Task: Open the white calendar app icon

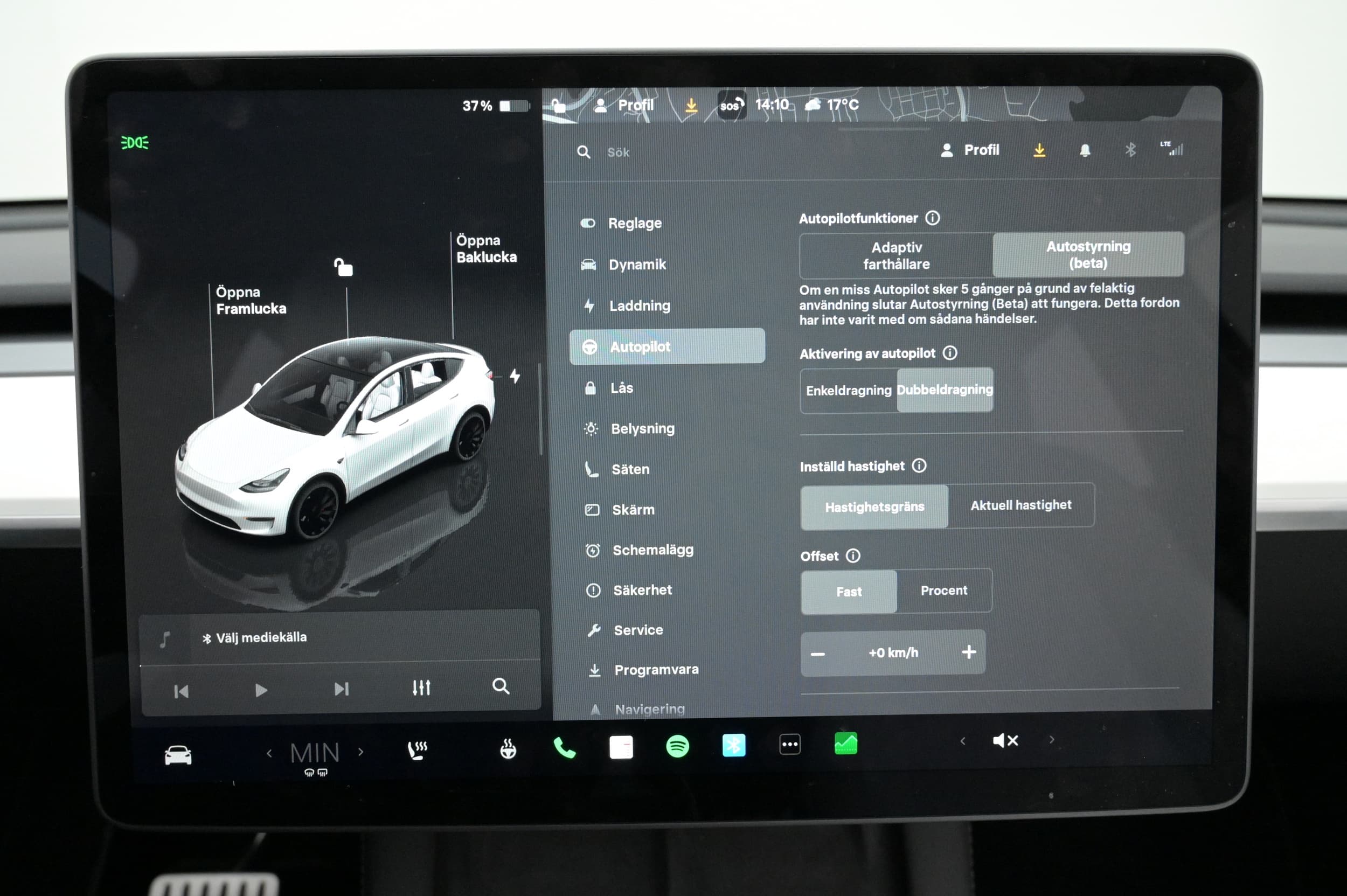Action: (x=621, y=747)
